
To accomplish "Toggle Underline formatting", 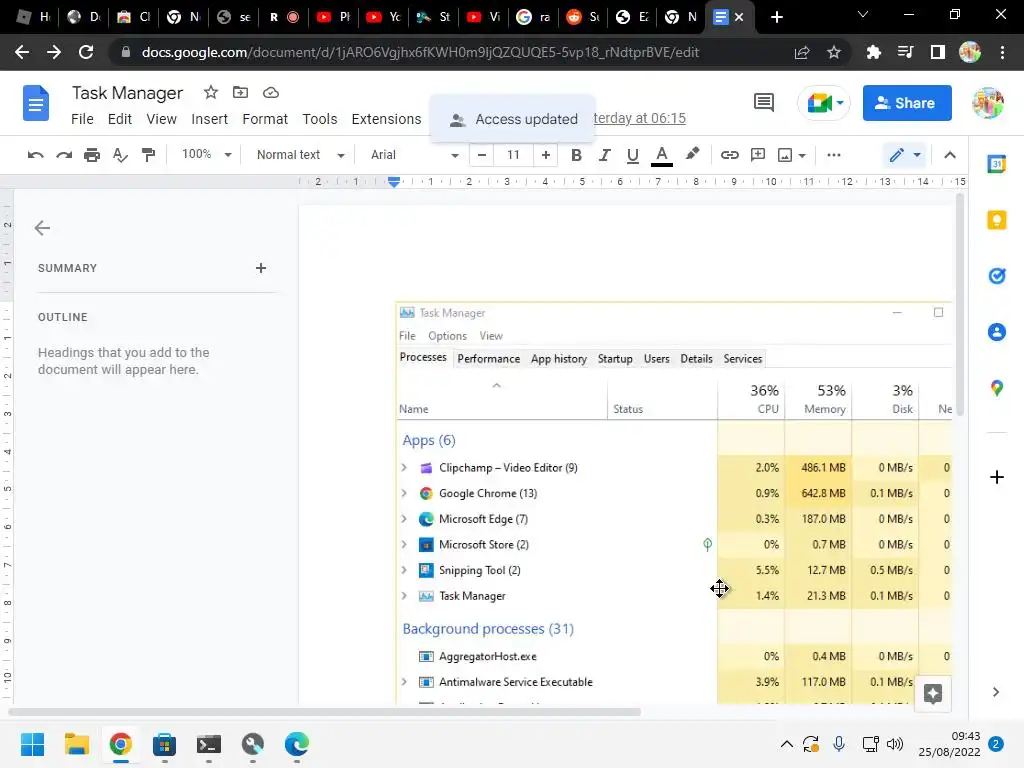I will click(x=632, y=155).
